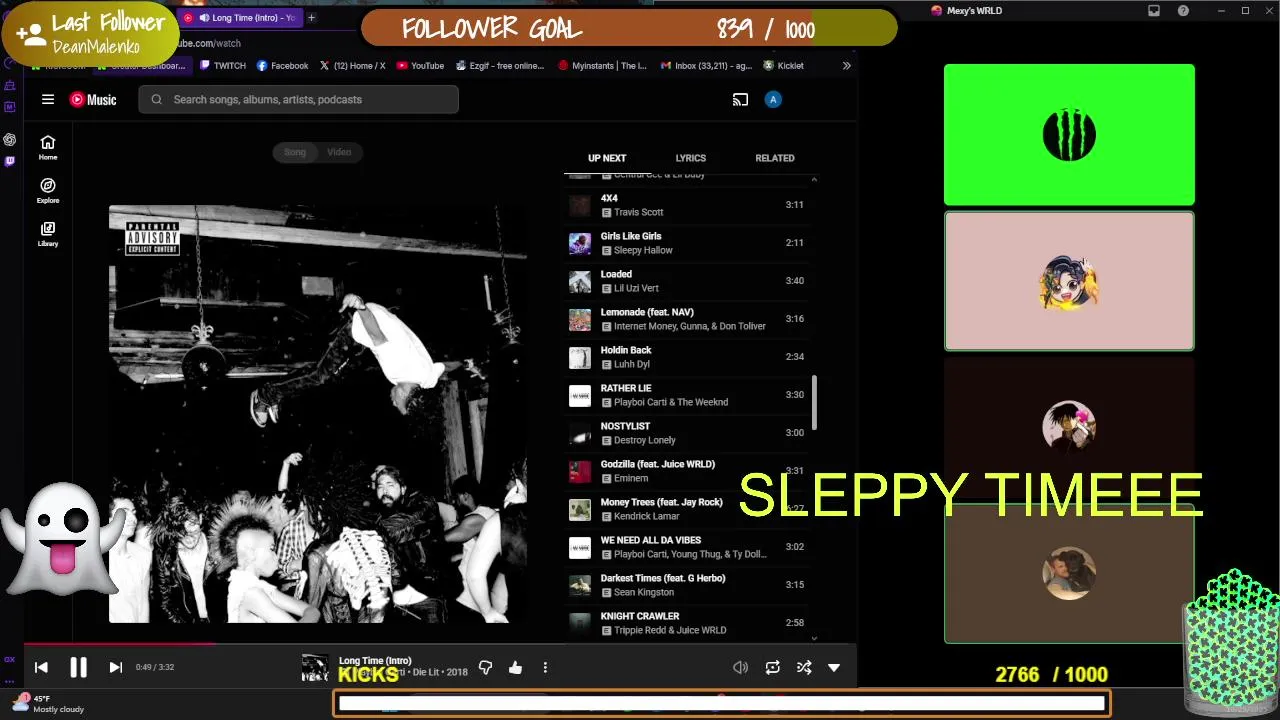Click the volume speaker icon
Image resolution: width=1280 pixels, height=720 pixels.
point(740,667)
